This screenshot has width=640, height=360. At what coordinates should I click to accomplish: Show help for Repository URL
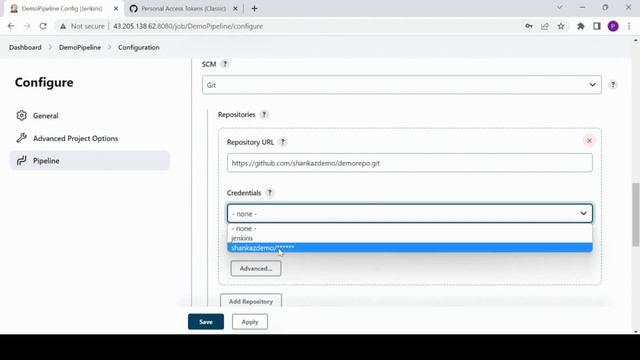point(282,142)
